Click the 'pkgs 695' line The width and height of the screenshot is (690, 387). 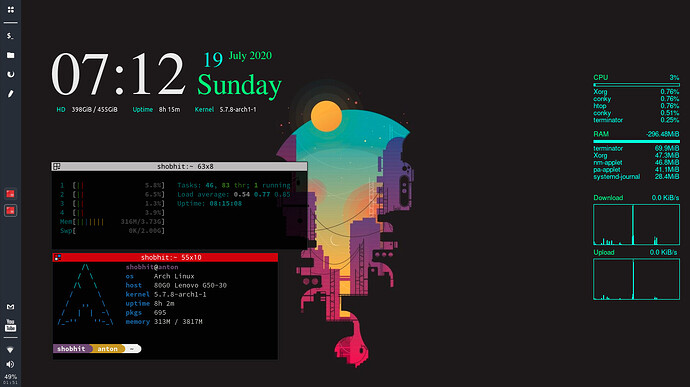tap(146, 313)
